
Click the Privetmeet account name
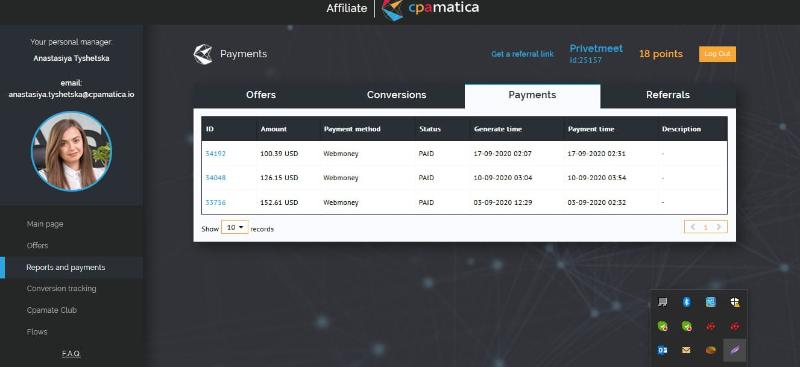pyautogui.click(x=596, y=48)
